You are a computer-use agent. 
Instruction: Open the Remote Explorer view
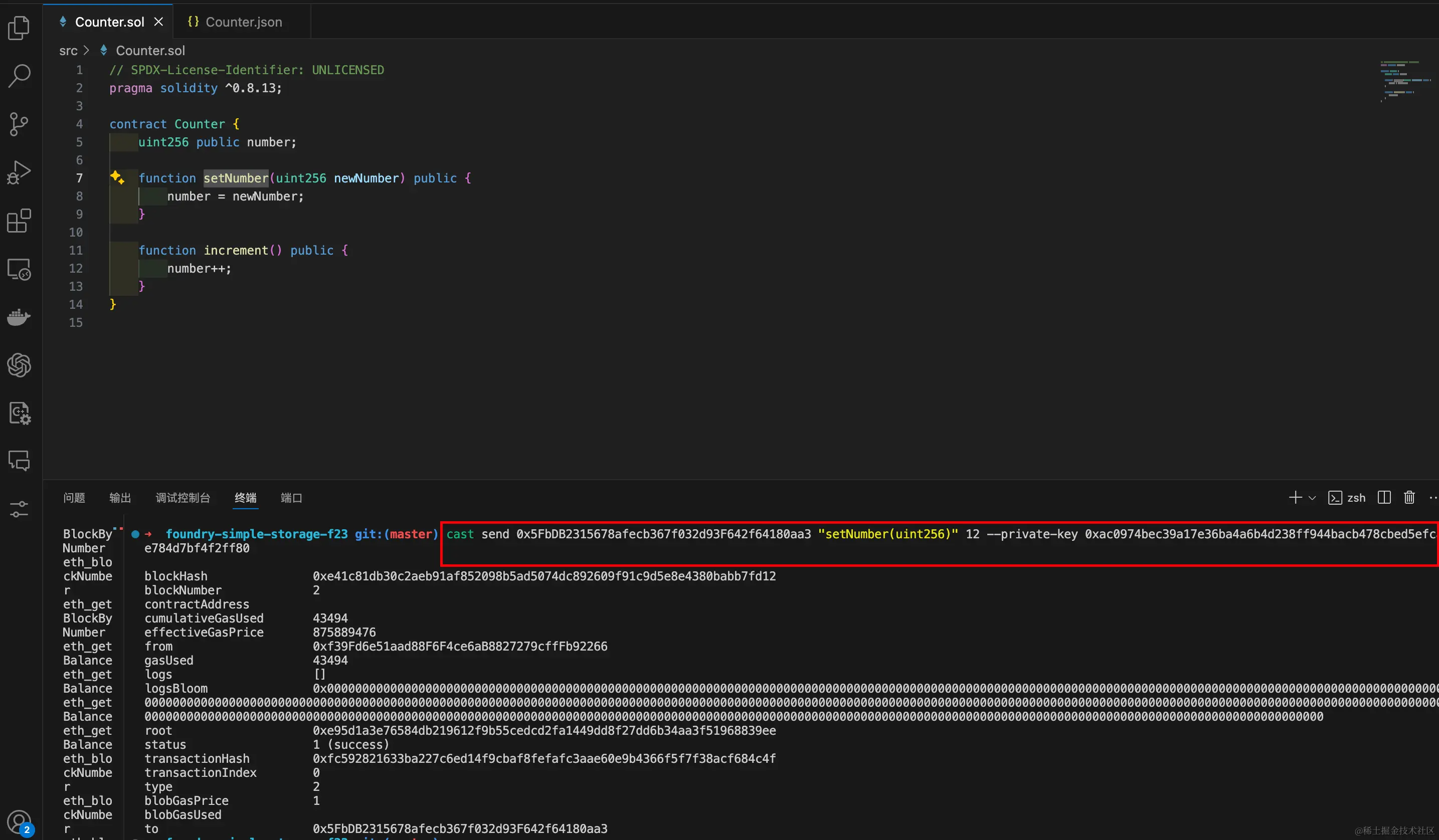(x=19, y=269)
